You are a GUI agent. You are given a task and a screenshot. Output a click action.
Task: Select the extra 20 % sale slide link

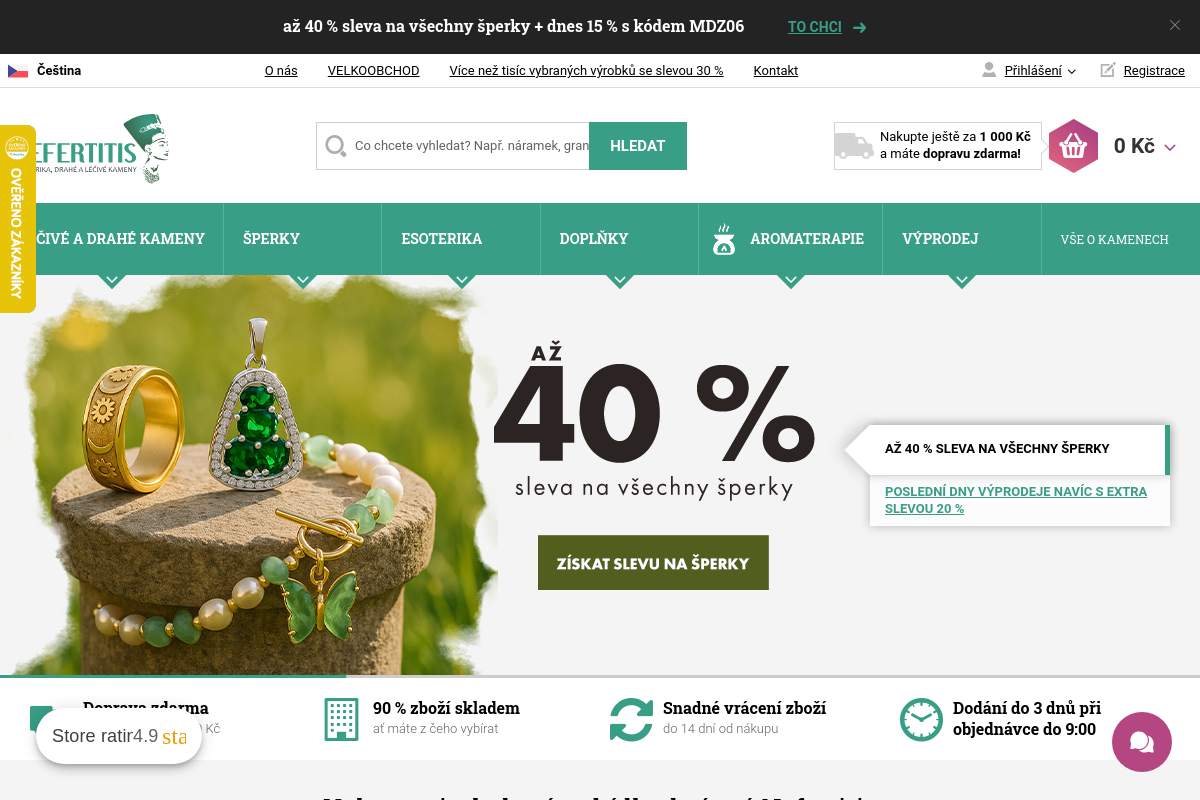(1016, 500)
